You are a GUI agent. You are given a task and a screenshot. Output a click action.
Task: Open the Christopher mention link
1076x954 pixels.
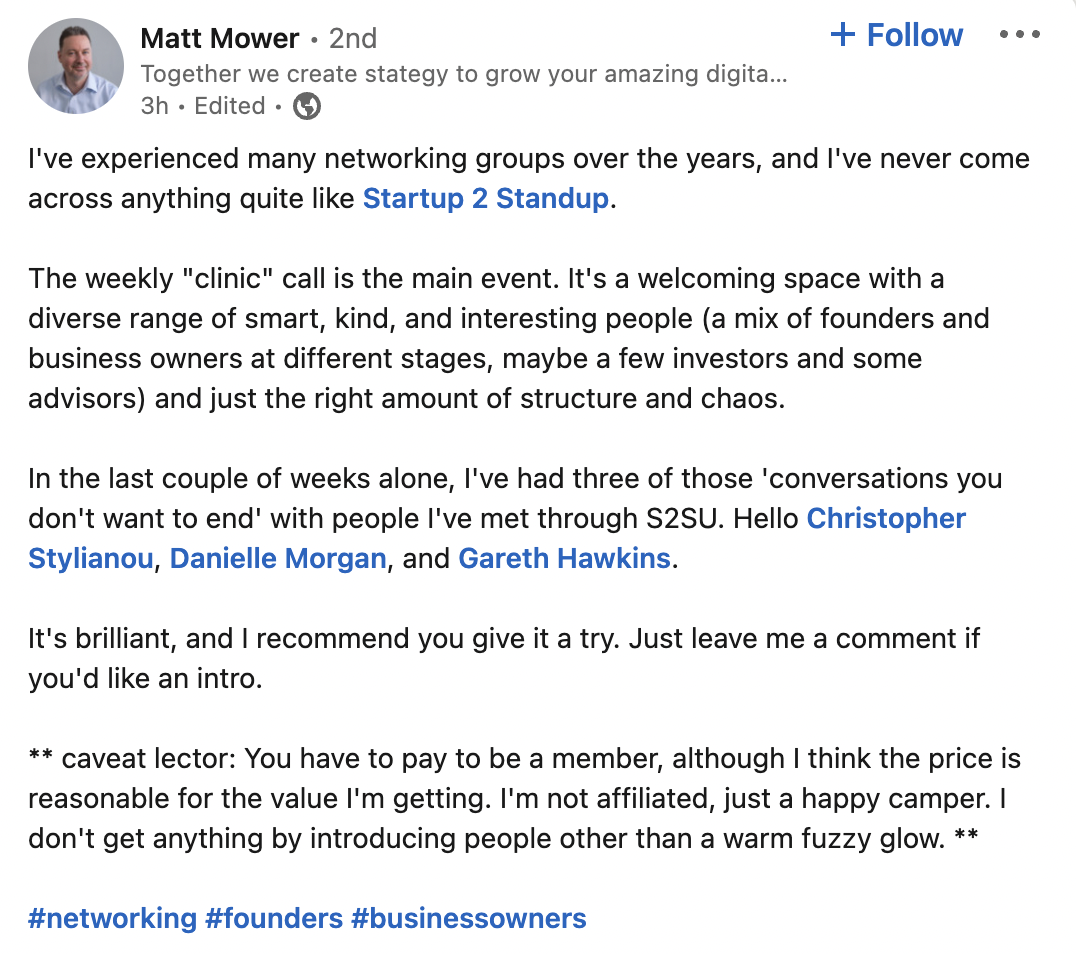coord(886,519)
